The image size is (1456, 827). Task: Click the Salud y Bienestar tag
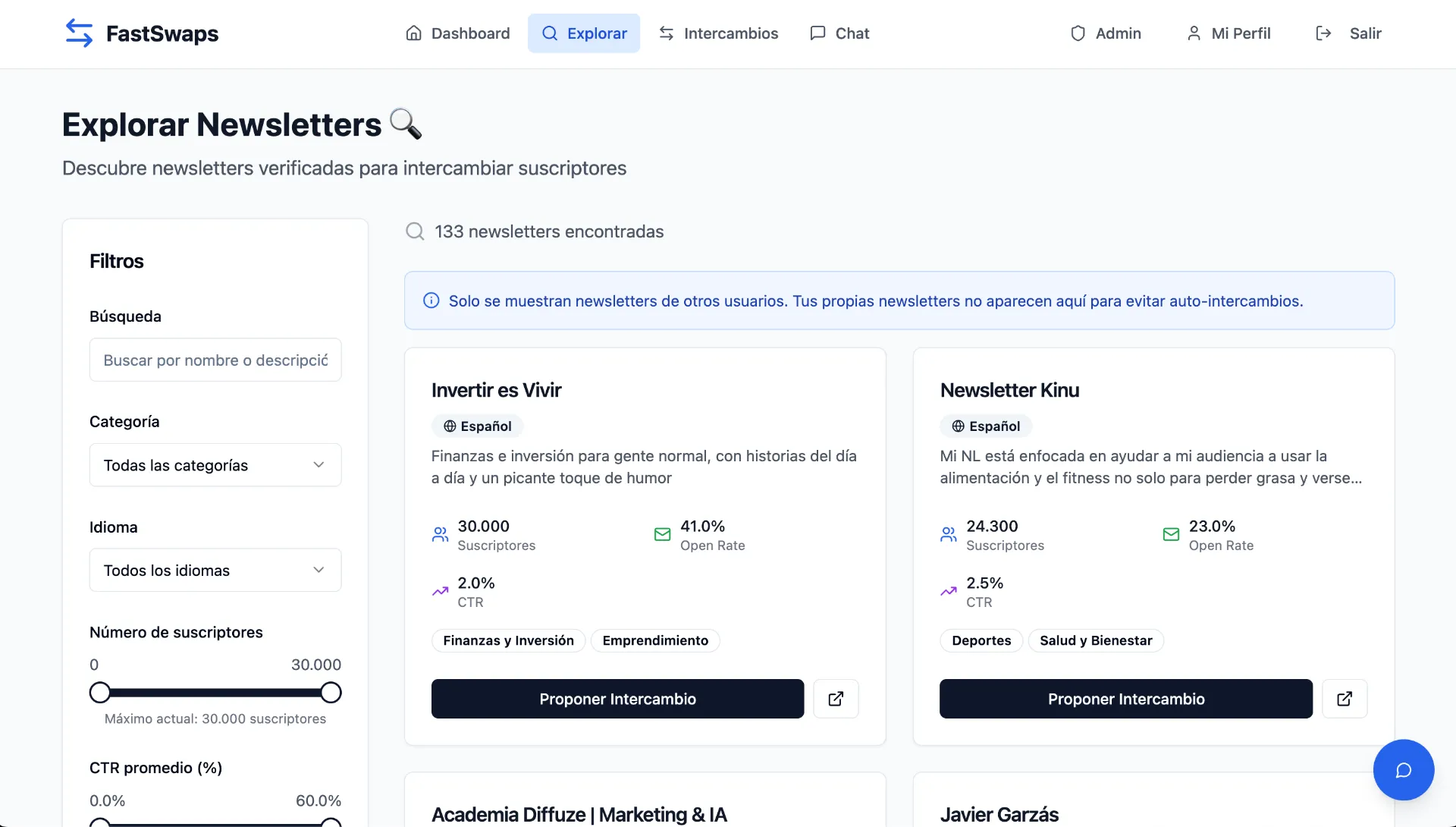[x=1096, y=640]
